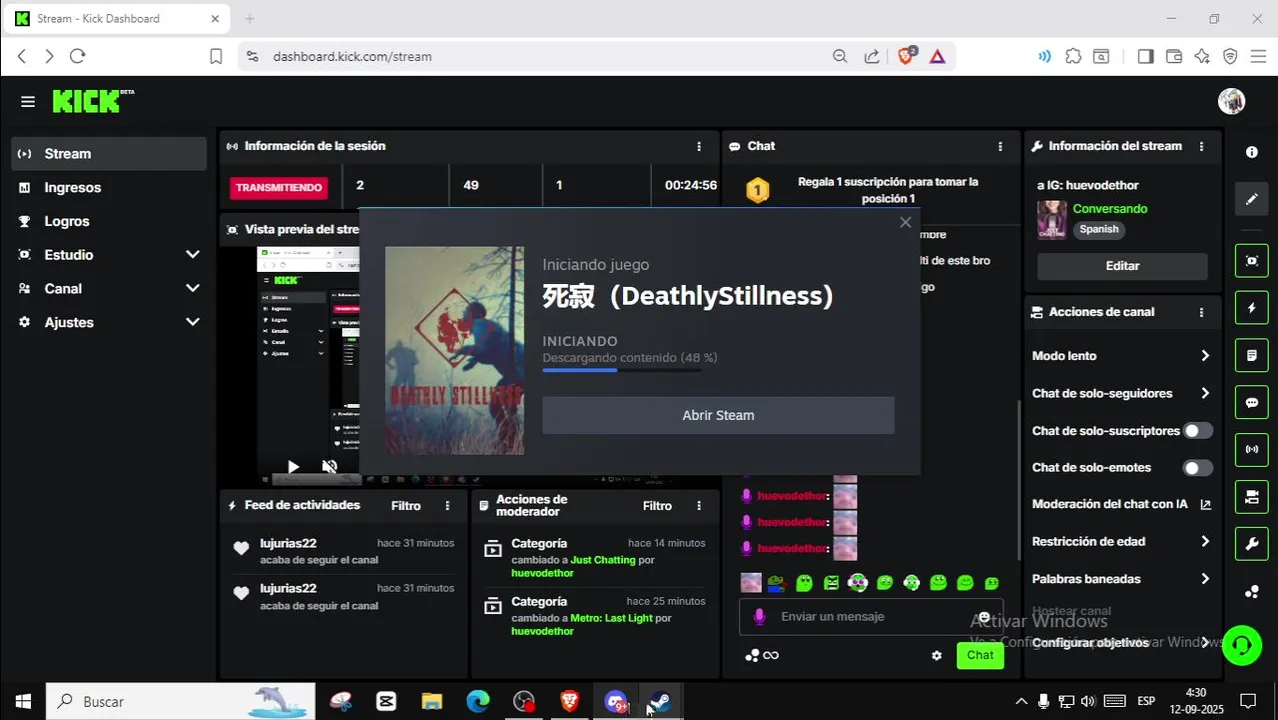Open Palabras baneadas options chevron
The height and width of the screenshot is (720, 1278).
pos(1205,579)
